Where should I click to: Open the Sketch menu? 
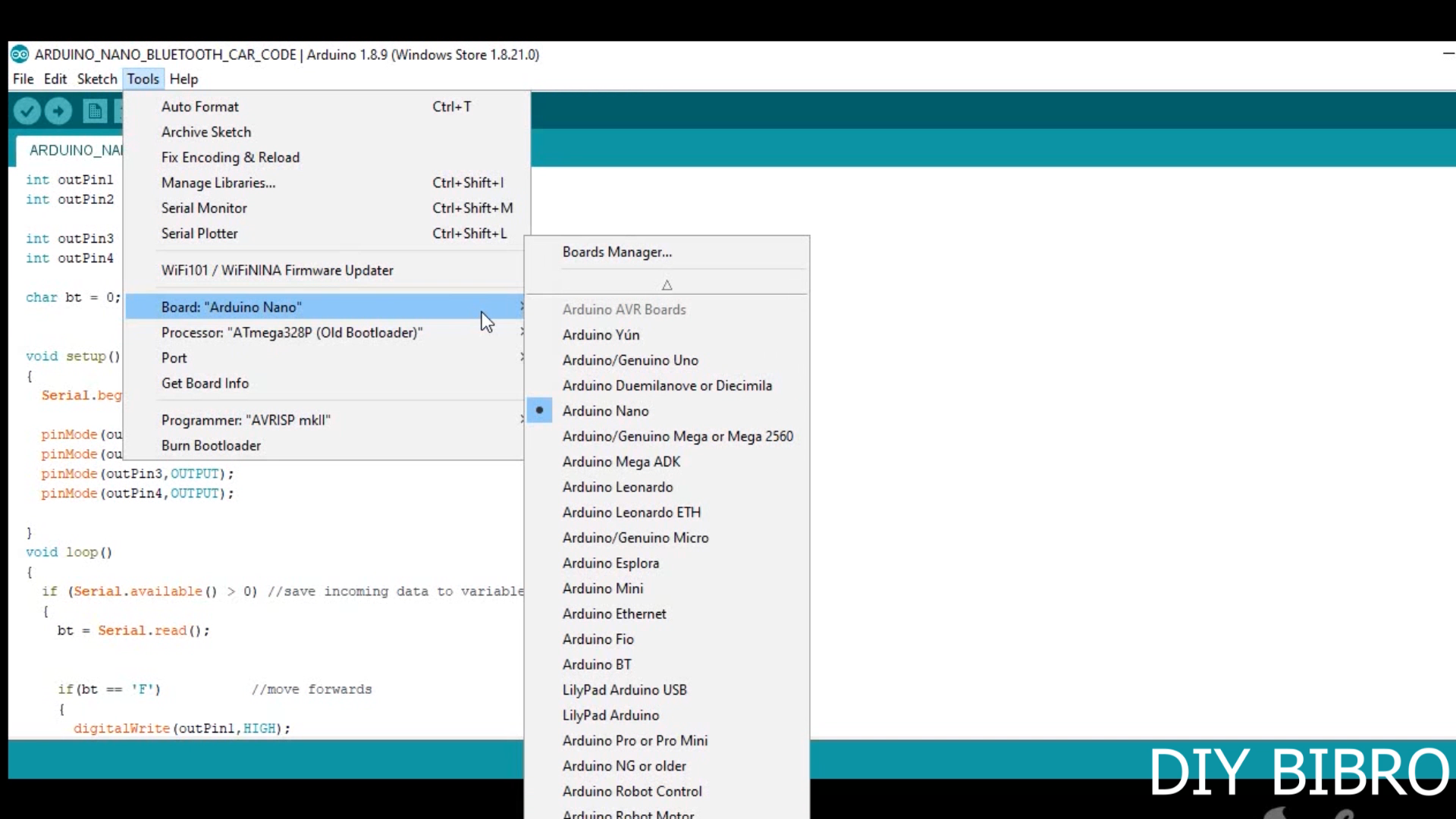(97, 79)
